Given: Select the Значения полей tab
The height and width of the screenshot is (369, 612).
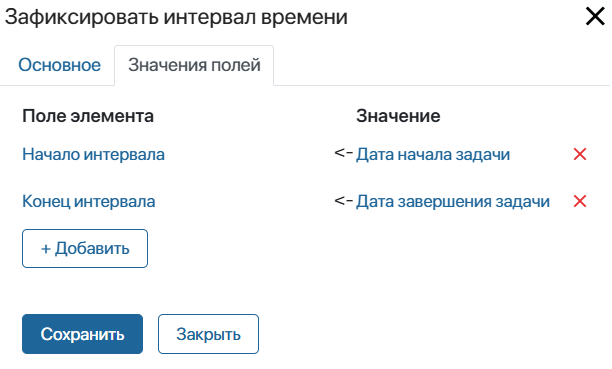Looking at the screenshot, I should point(194,65).
